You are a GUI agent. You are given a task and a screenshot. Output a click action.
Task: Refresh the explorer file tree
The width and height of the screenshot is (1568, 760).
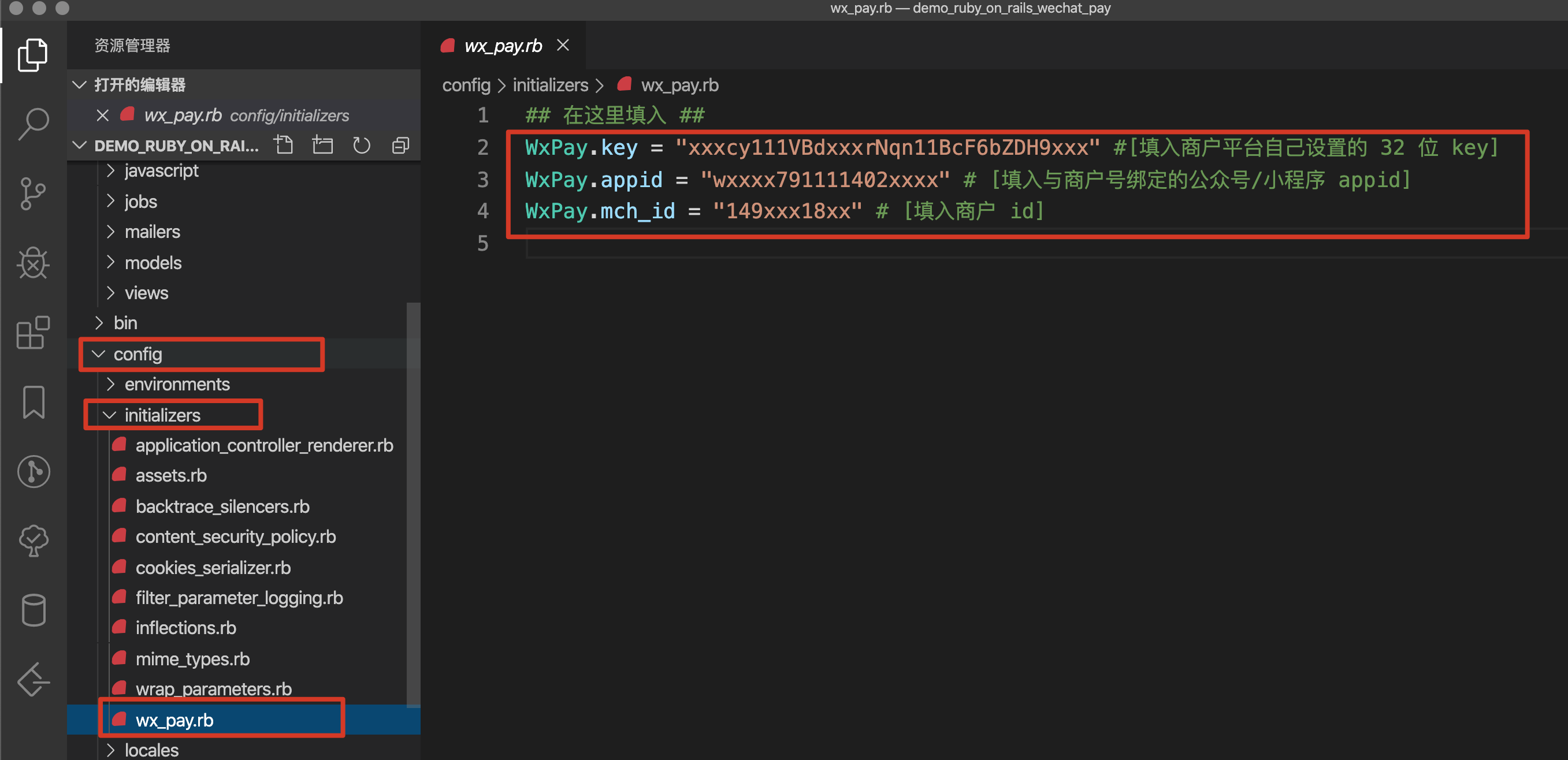(x=362, y=146)
